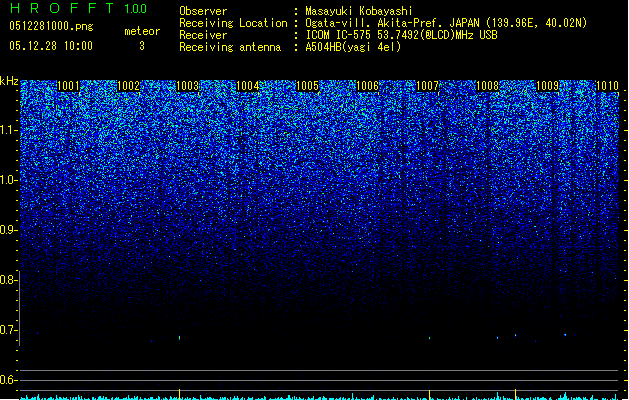Click the meteor label
This screenshot has width=629, height=400.
coord(142,31)
